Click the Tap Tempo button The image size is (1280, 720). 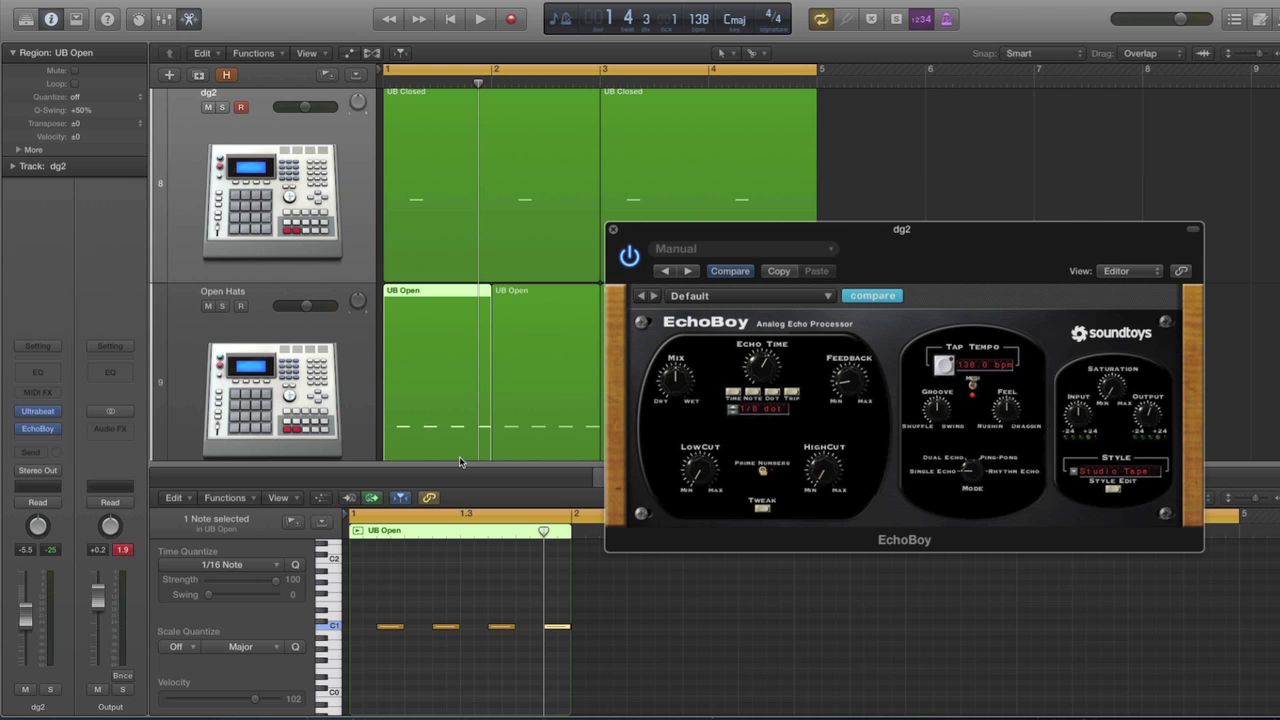[943, 366]
